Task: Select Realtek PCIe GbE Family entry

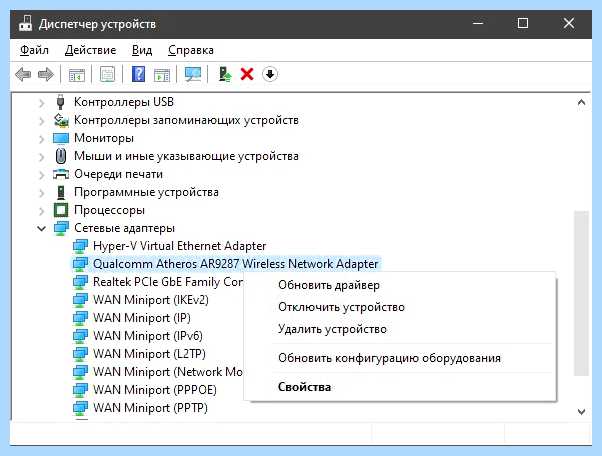Action: point(168,282)
